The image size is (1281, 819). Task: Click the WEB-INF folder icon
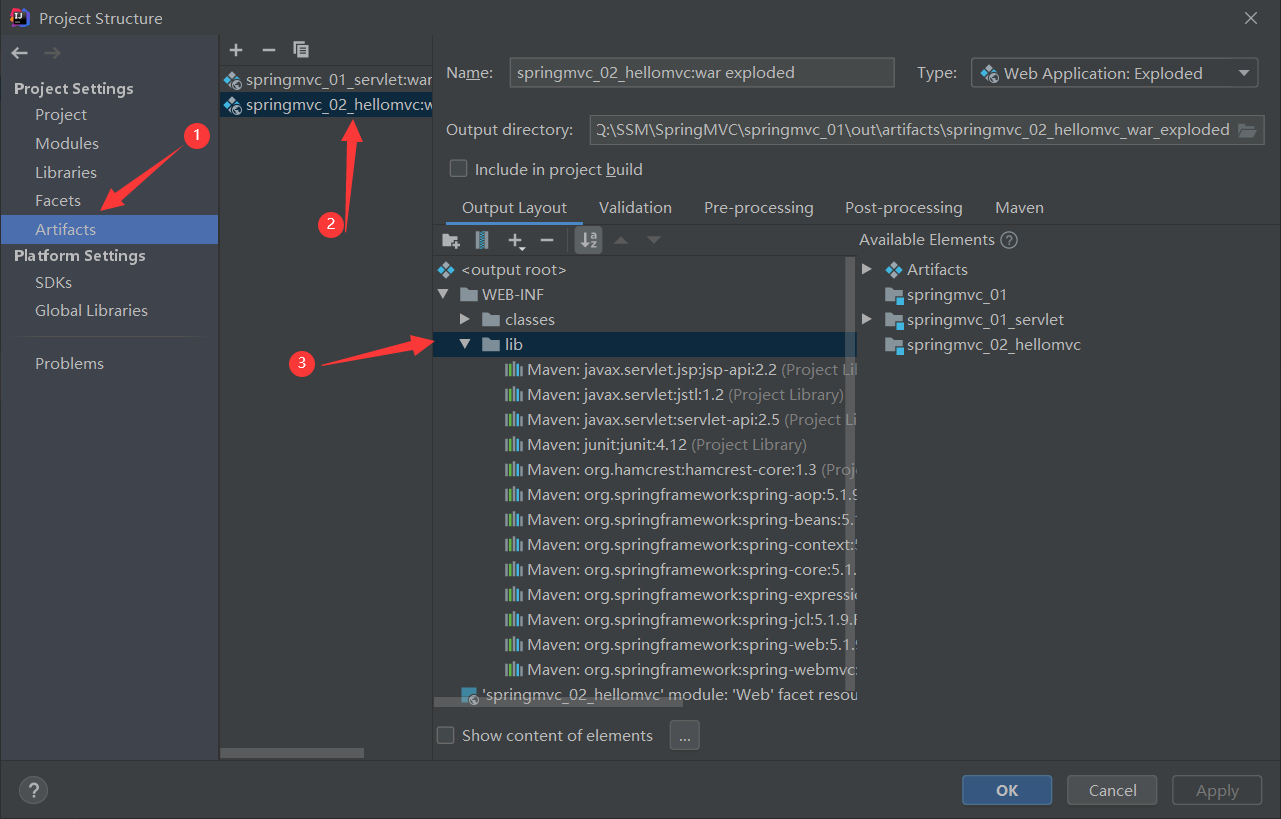point(469,295)
